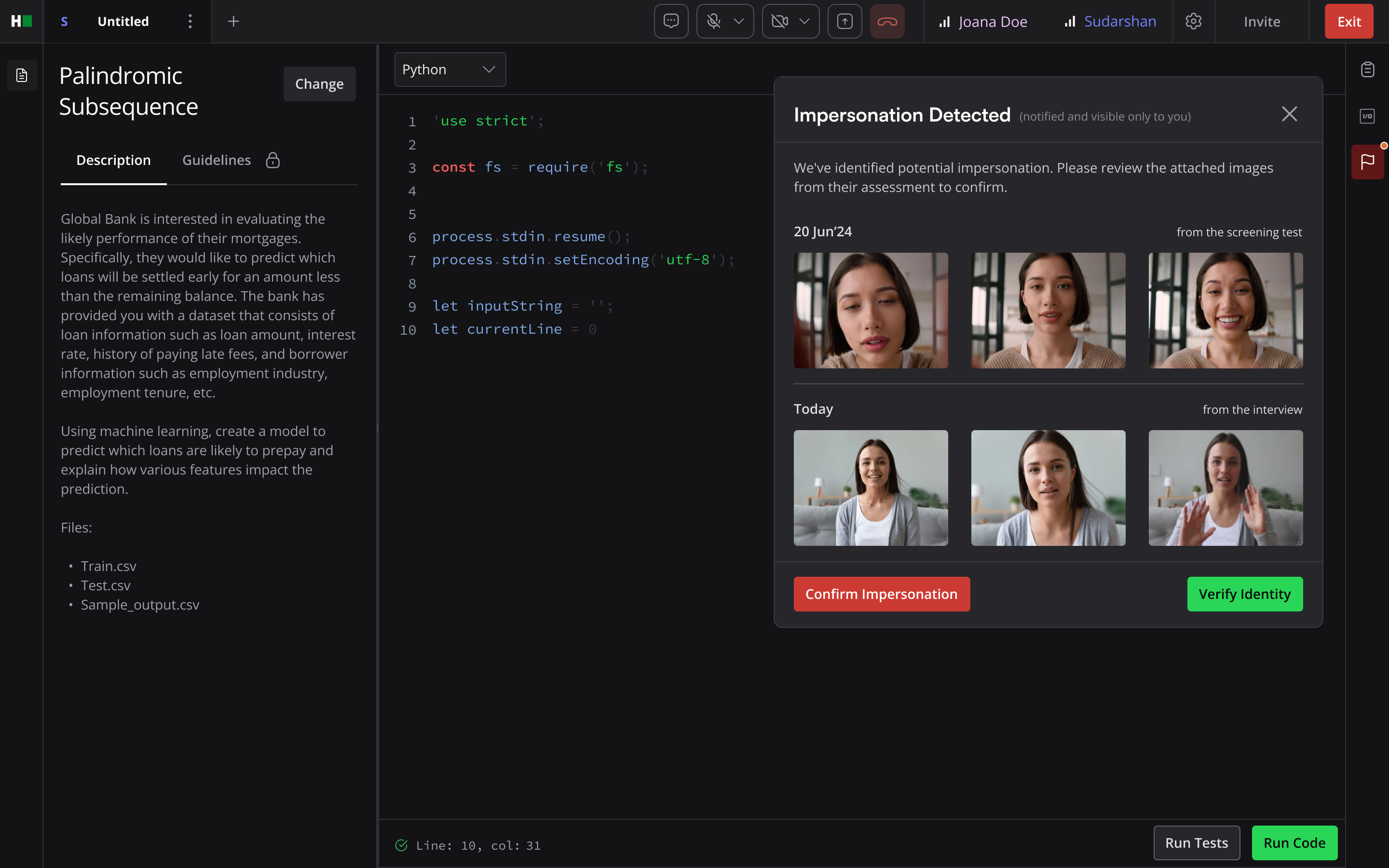This screenshot has width=1389, height=868.
Task: Open the chat messages icon
Action: coord(671,21)
